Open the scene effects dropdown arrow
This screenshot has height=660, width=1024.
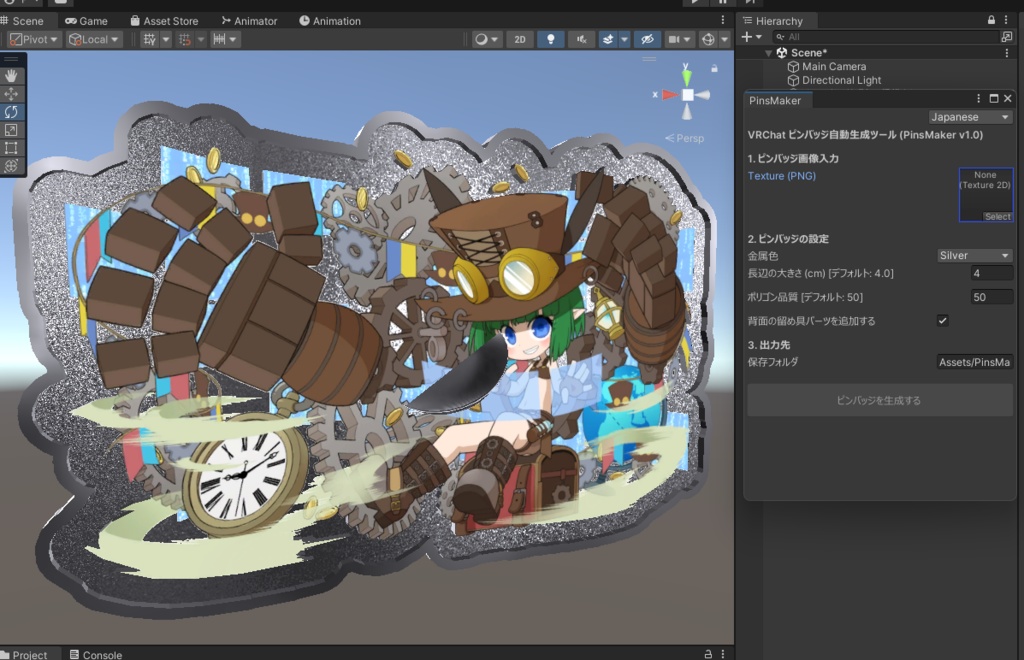coord(624,39)
